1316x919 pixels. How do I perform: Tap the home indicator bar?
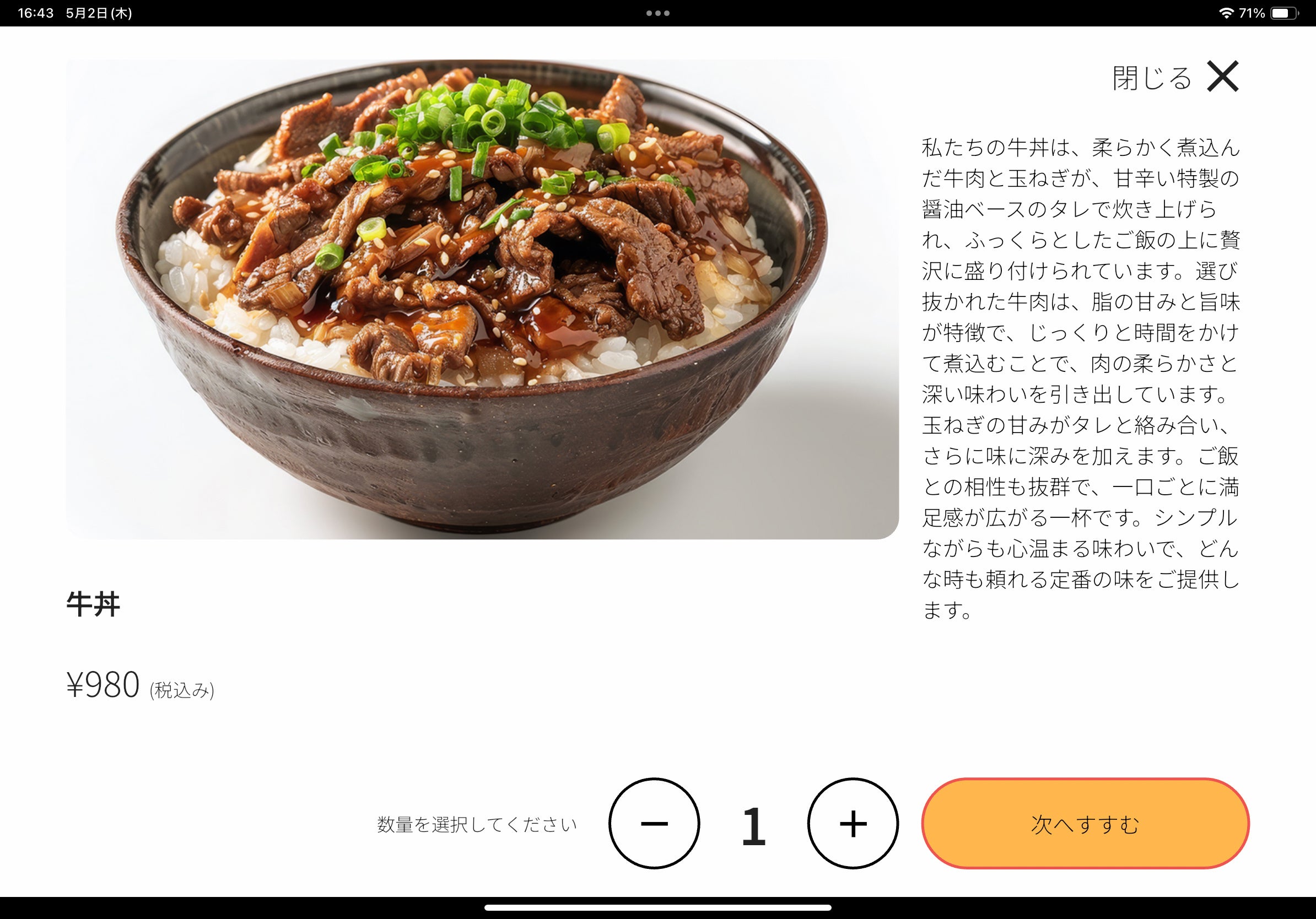[658, 907]
